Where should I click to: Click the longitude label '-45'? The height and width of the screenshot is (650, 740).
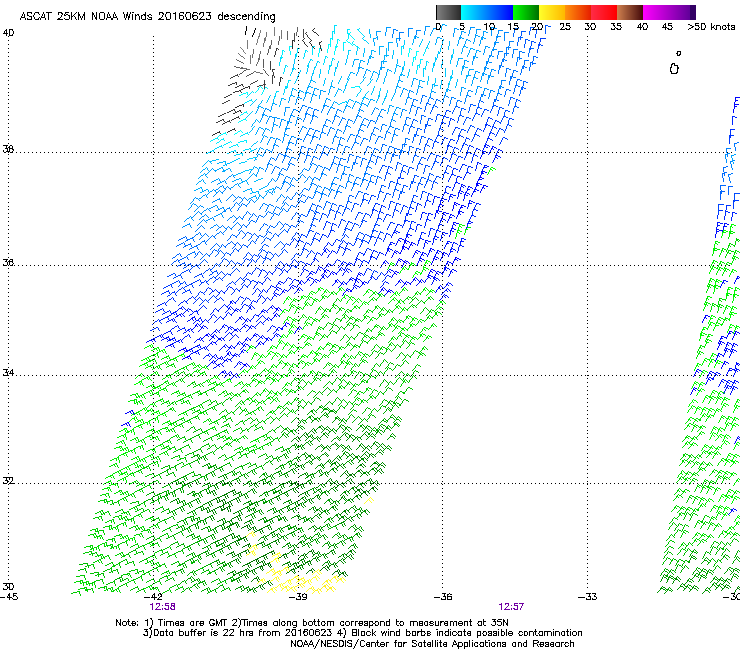(8, 596)
